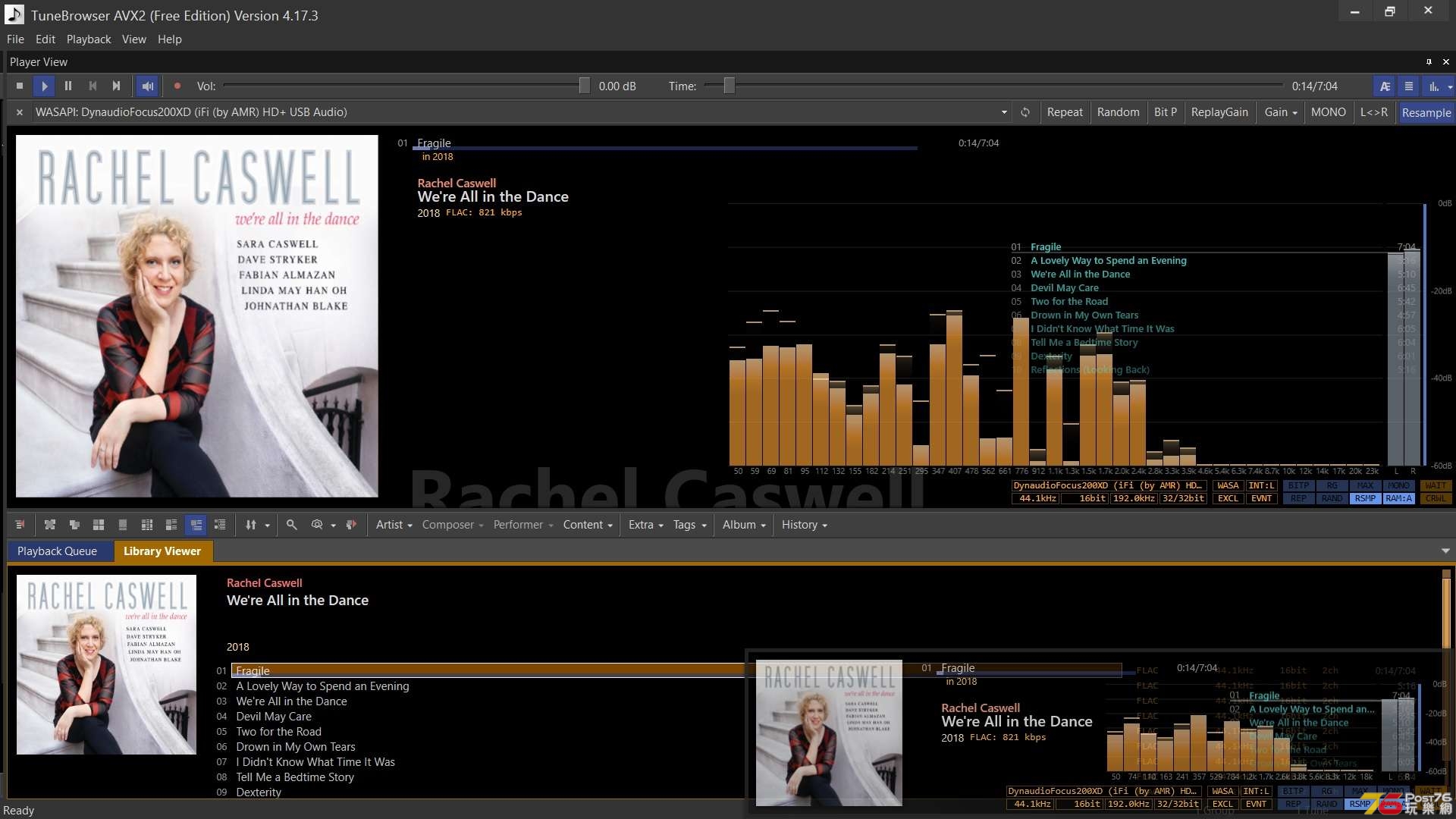Click the track progress bar beside Fragile
The height and width of the screenshot is (819, 1456).
tap(665, 148)
